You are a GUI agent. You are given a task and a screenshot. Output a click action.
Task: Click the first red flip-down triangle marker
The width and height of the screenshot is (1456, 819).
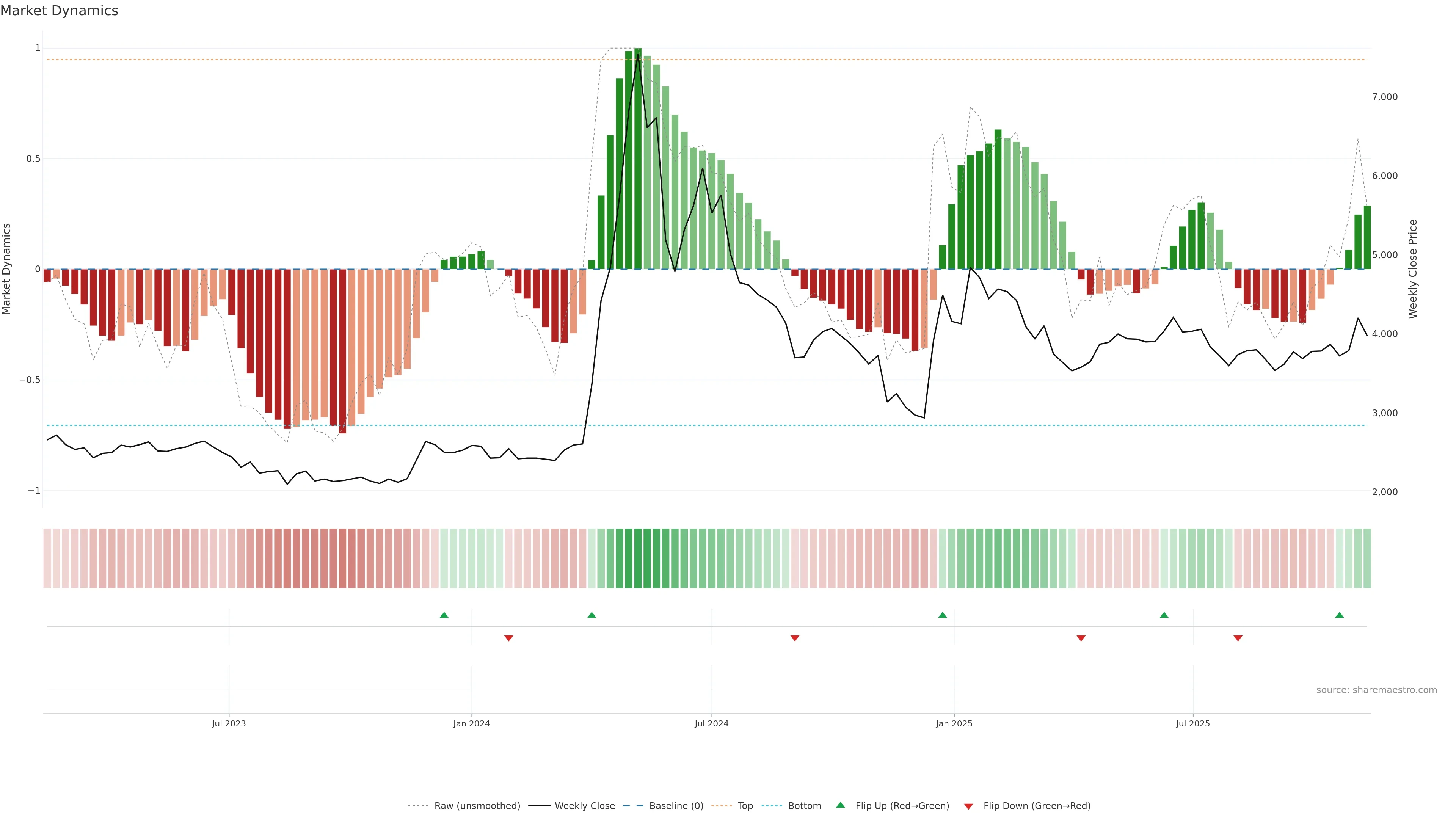[x=508, y=638]
